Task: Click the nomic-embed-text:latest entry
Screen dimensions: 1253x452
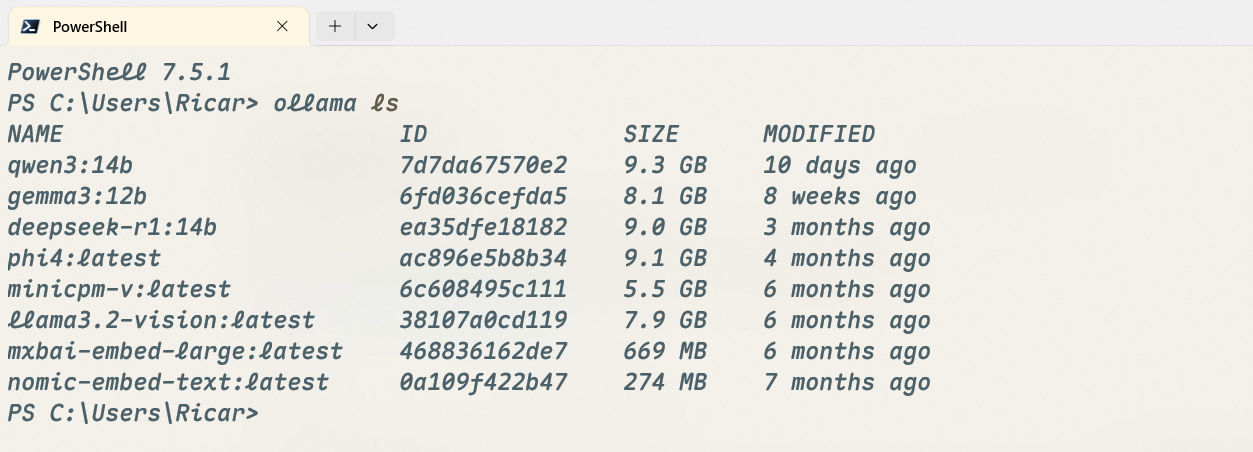Action: (x=168, y=382)
